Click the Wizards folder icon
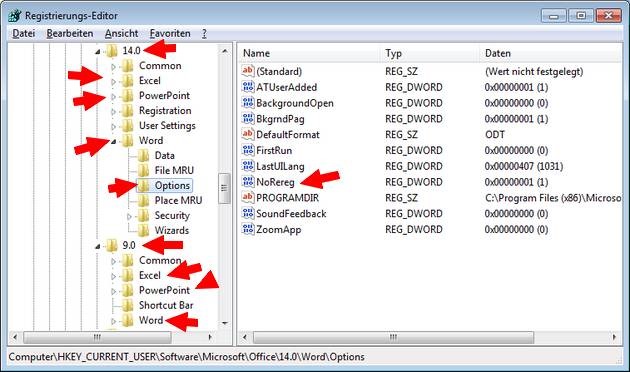The width and height of the screenshot is (630, 372). pos(143,230)
